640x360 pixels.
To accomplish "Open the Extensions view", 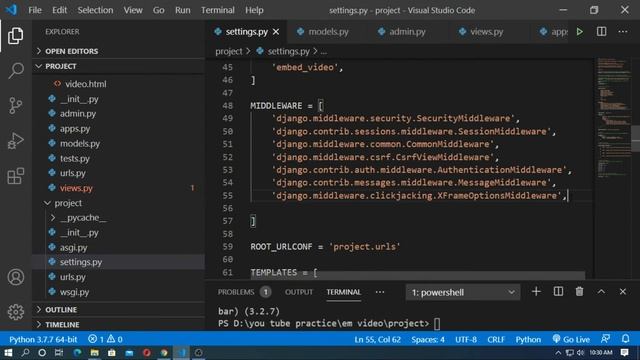I will (x=16, y=176).
